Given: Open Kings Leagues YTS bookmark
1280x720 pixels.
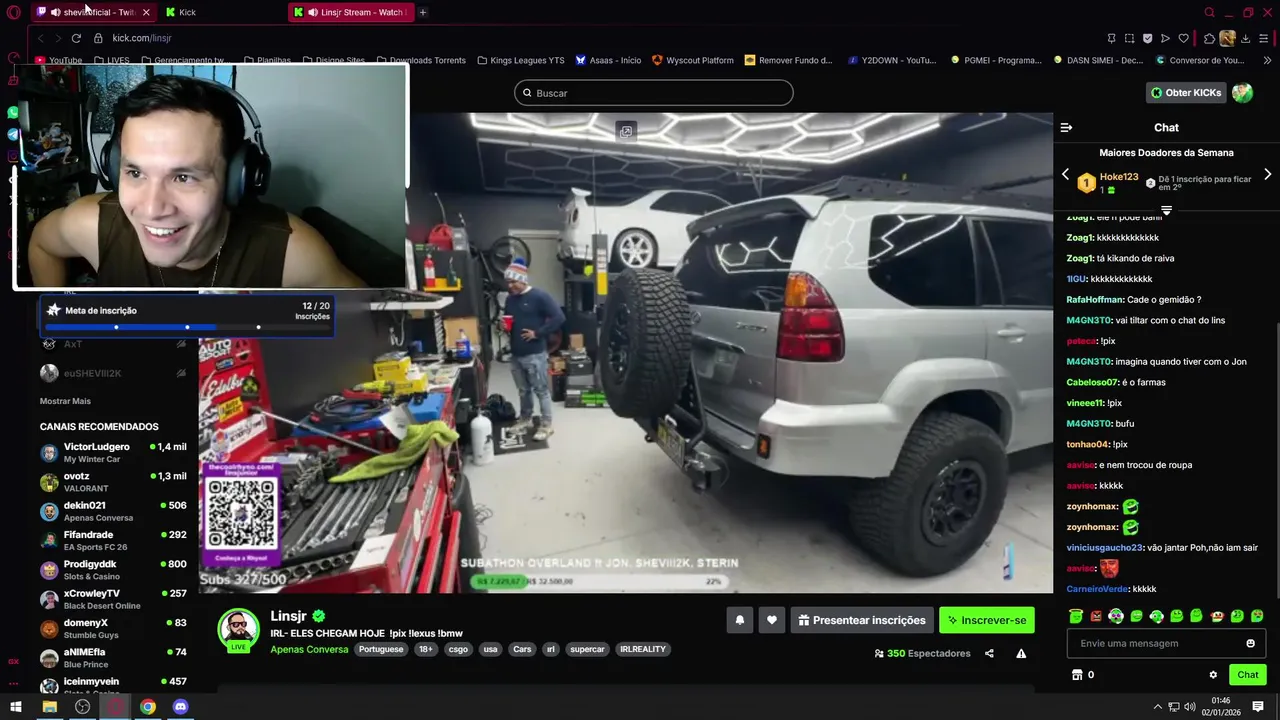Looking at the screenshot, I should [520, 60].
